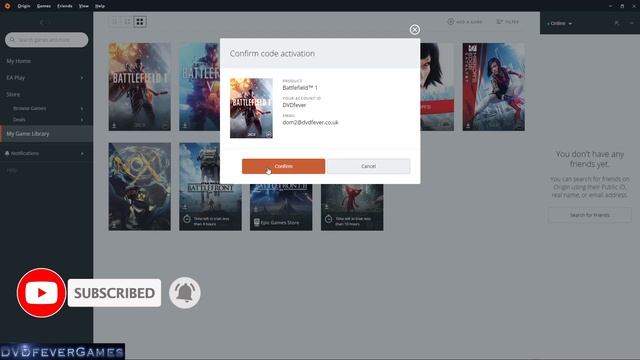Open the NOX game tile
The image size is (640, 360).
140,187
